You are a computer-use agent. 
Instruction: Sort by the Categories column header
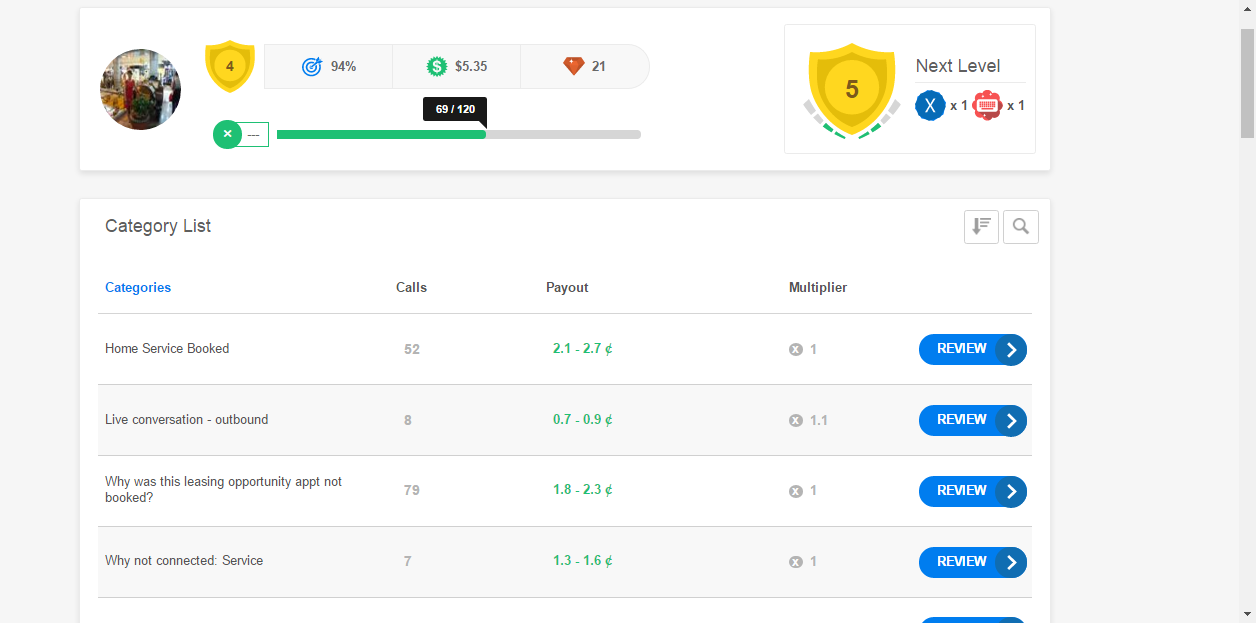[x=138, y=287]
